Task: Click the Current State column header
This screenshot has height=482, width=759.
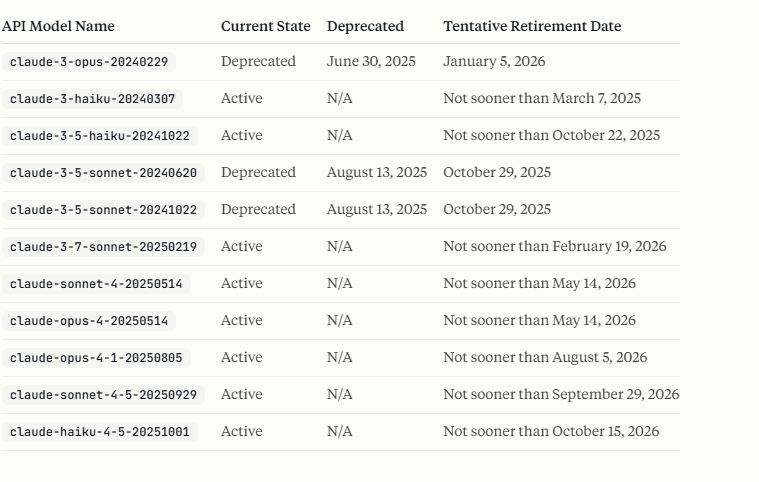Action: (x=265, y=26)
